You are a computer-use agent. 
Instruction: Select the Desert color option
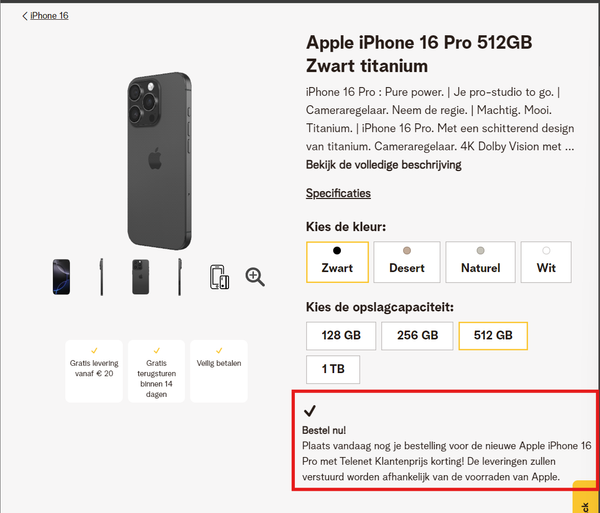[407, 261]
